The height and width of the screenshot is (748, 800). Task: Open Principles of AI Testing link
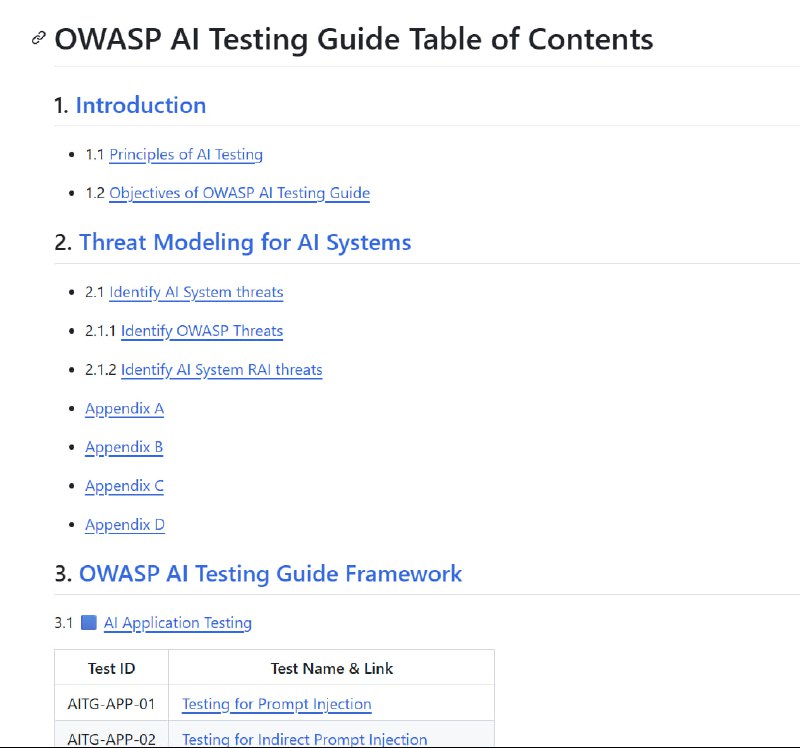coord(186,155)
